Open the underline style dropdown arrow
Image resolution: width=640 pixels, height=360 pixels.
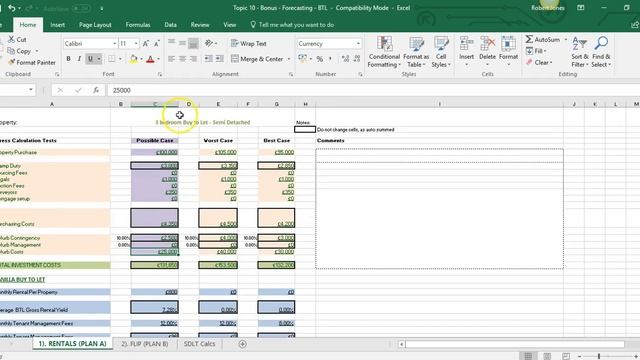(98, 59)
